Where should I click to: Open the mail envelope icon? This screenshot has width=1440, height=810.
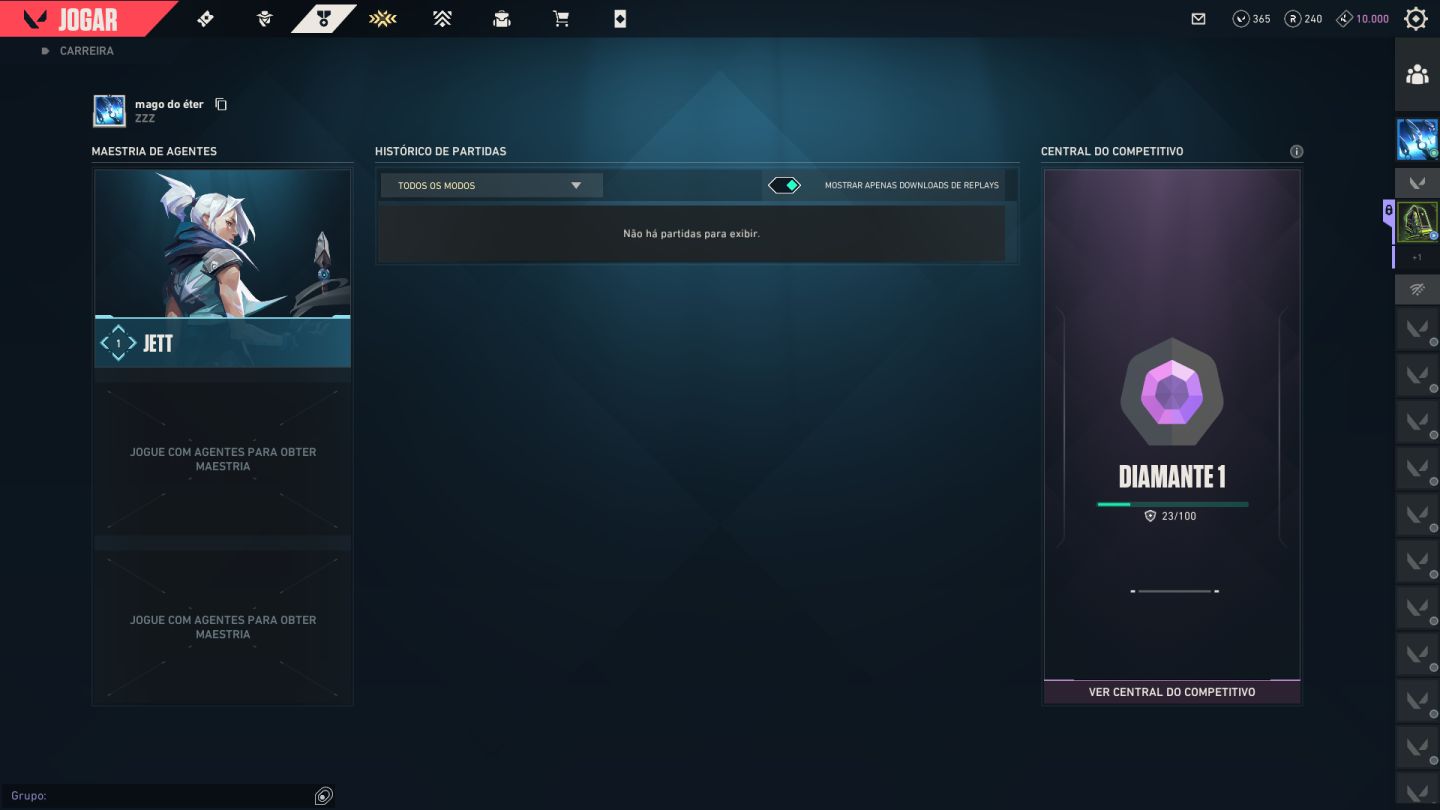pos(1199,19)
